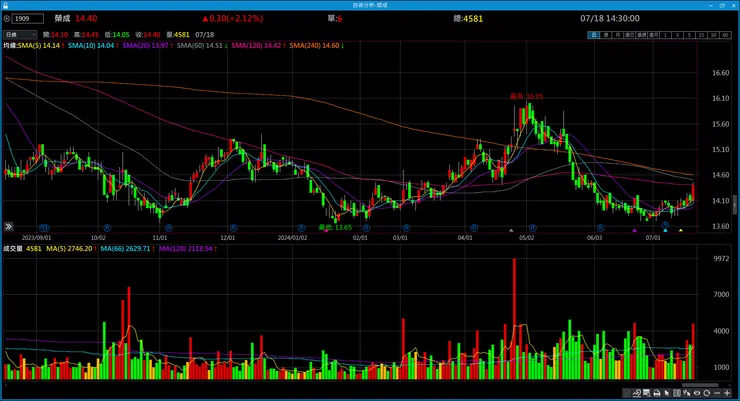Click the month marker circle near 07/01
740x401 pixels.
665,225
